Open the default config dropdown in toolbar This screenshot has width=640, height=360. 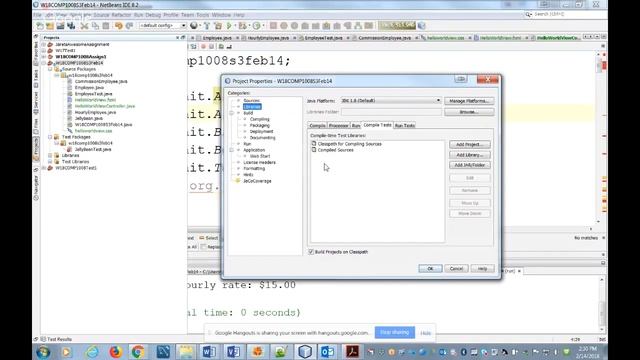pyautogui.click(x=162, y=25)
